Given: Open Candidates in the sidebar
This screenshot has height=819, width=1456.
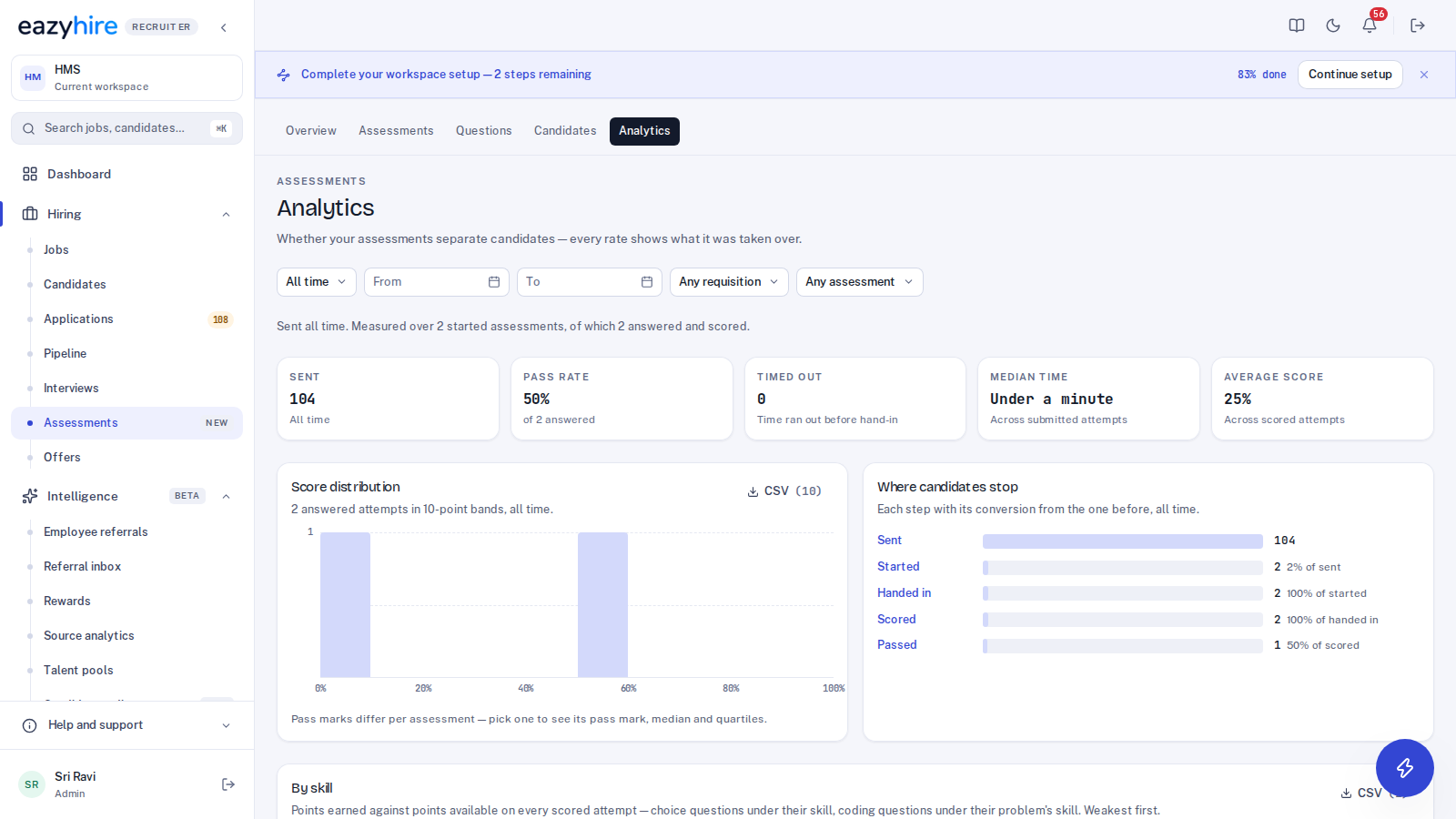Looking at the screenshot, I should click(126, 284).
